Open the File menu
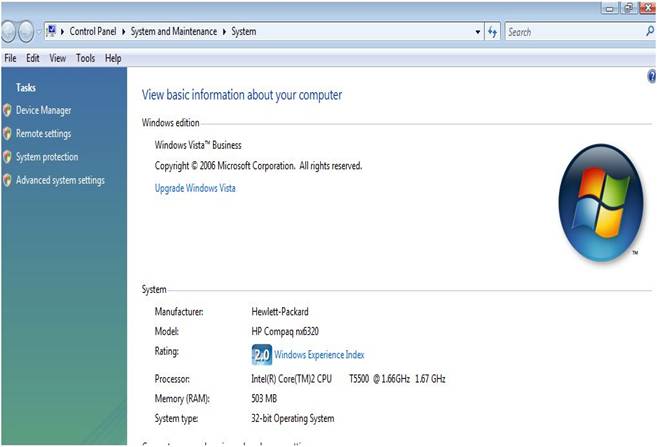This screenshot has width=657, height=447. (10, 58)
